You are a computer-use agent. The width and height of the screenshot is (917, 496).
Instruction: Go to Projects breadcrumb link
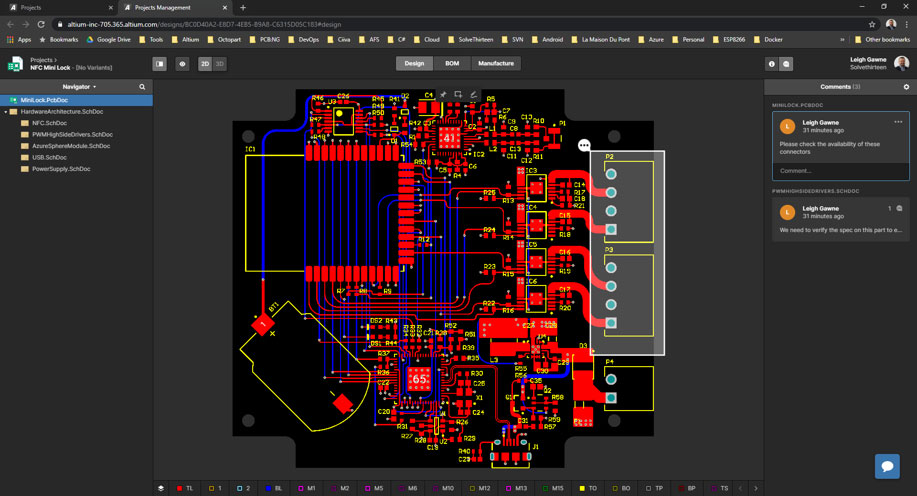click(x=42, y=60)
